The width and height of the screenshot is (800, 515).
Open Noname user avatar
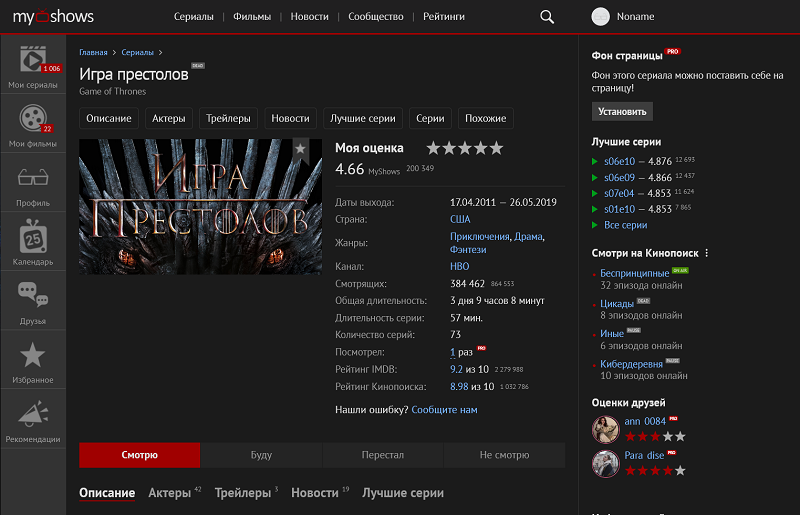[601, 17]
